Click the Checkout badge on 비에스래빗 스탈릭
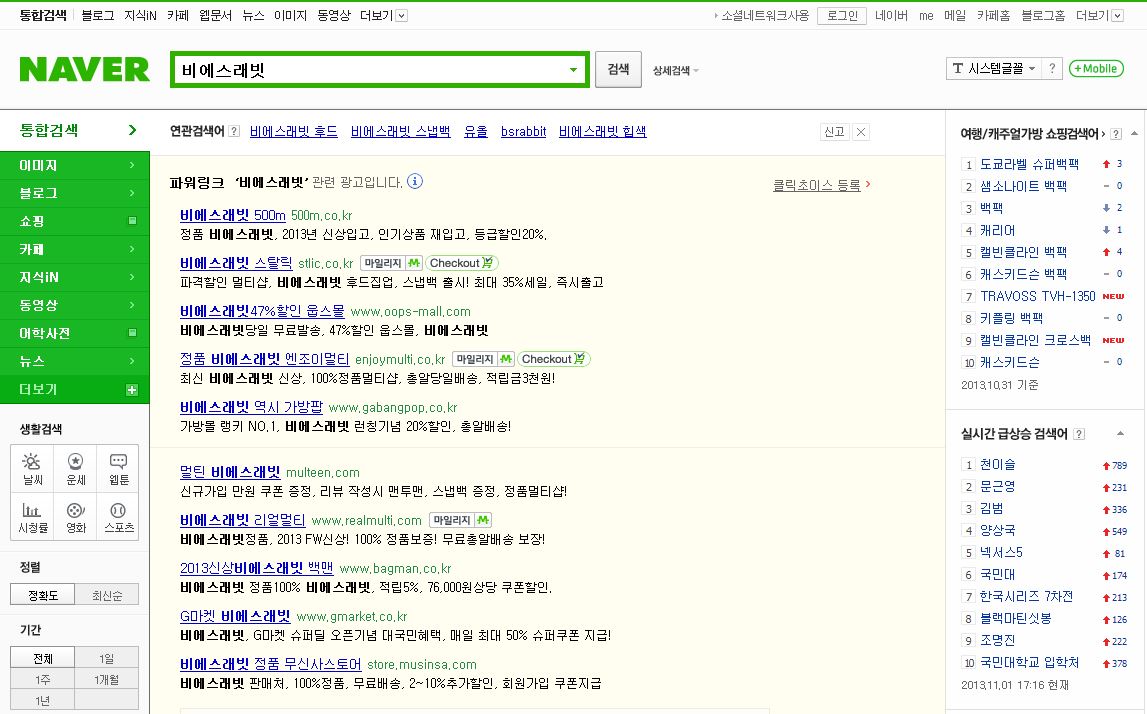The width and height of the screenshot is (1147, 714). pyautogui.click(x=461, y=263)
